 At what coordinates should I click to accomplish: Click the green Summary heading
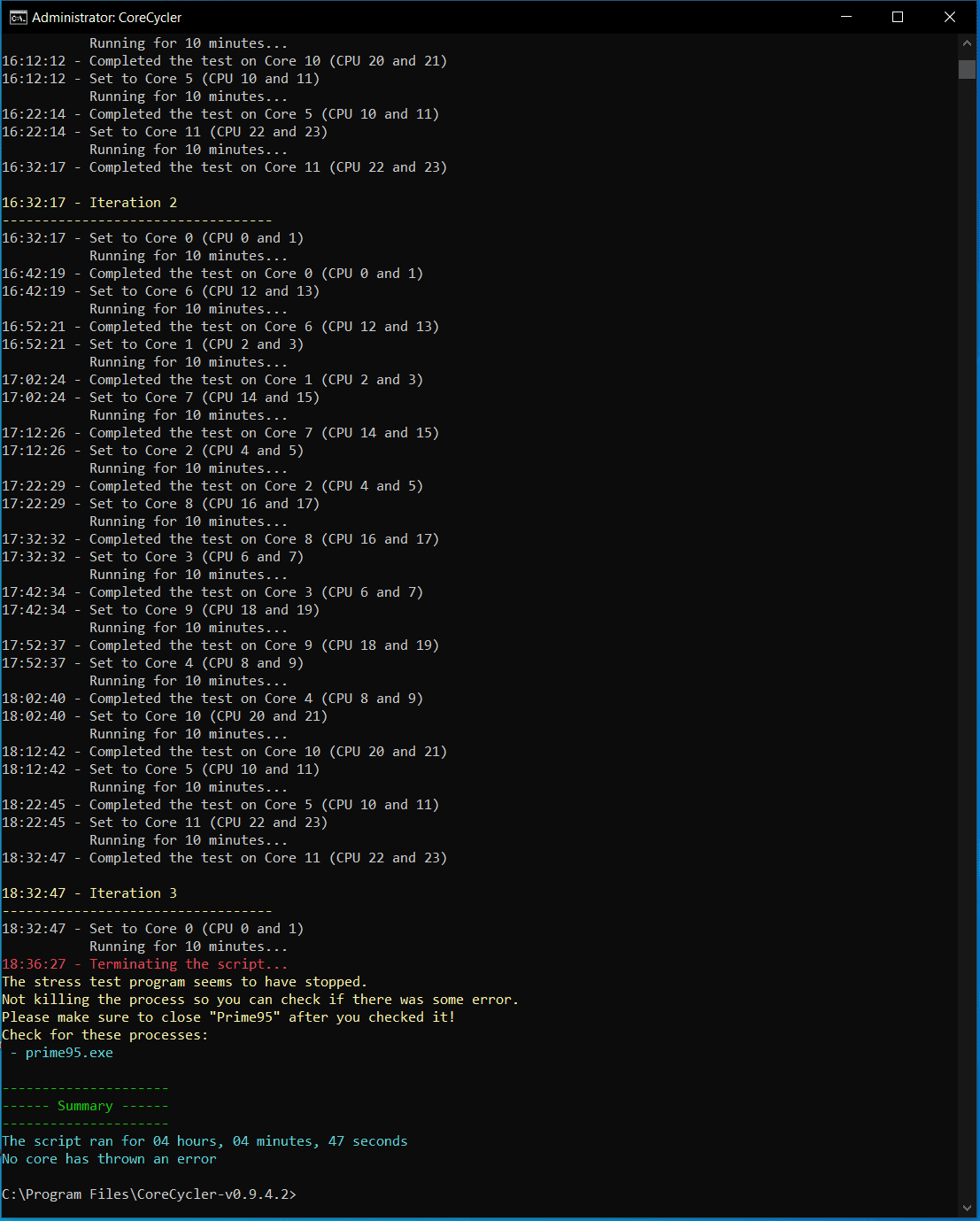[85, 1106]
